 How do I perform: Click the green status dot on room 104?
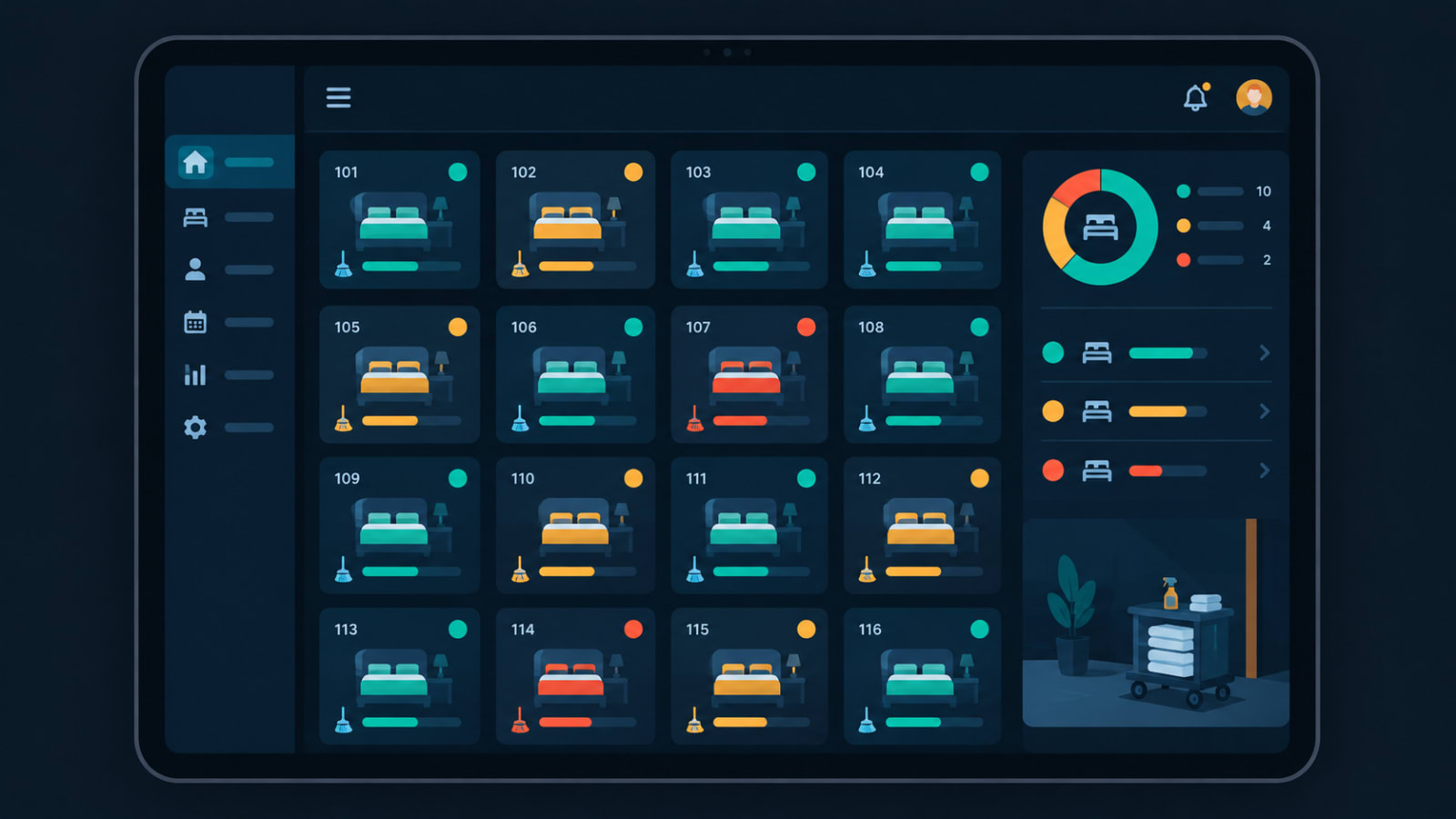pyautogui.click(x=979, y=172)
